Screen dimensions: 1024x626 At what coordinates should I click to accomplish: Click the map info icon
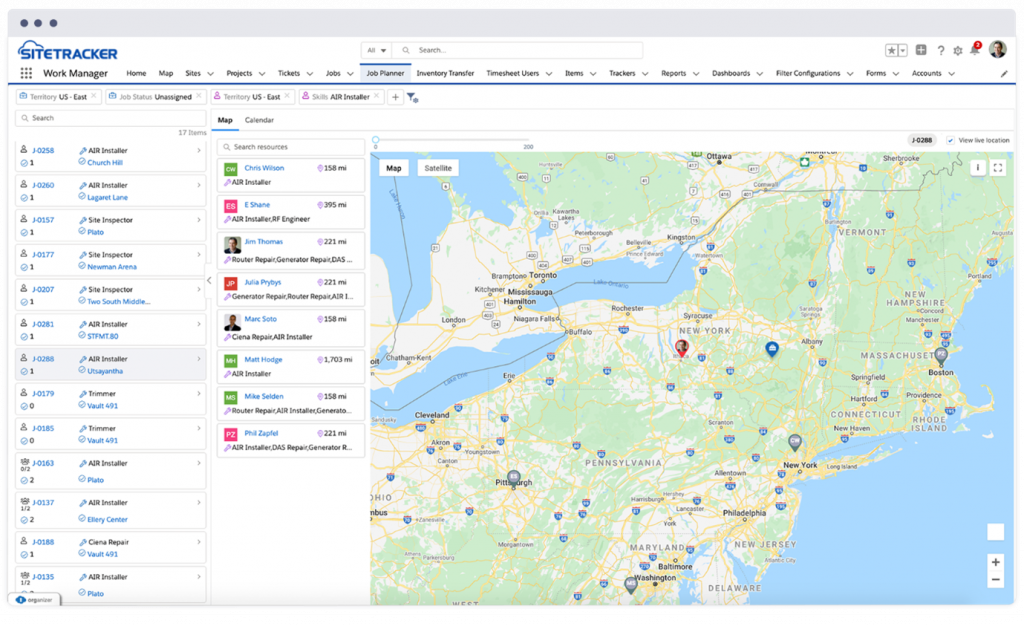click(x=978, y=168)
